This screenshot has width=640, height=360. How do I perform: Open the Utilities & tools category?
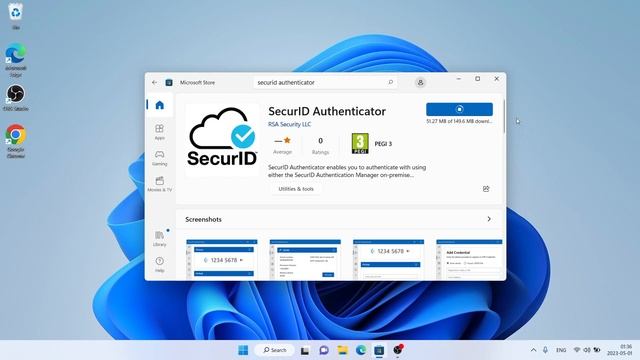(x=296, y=189)
